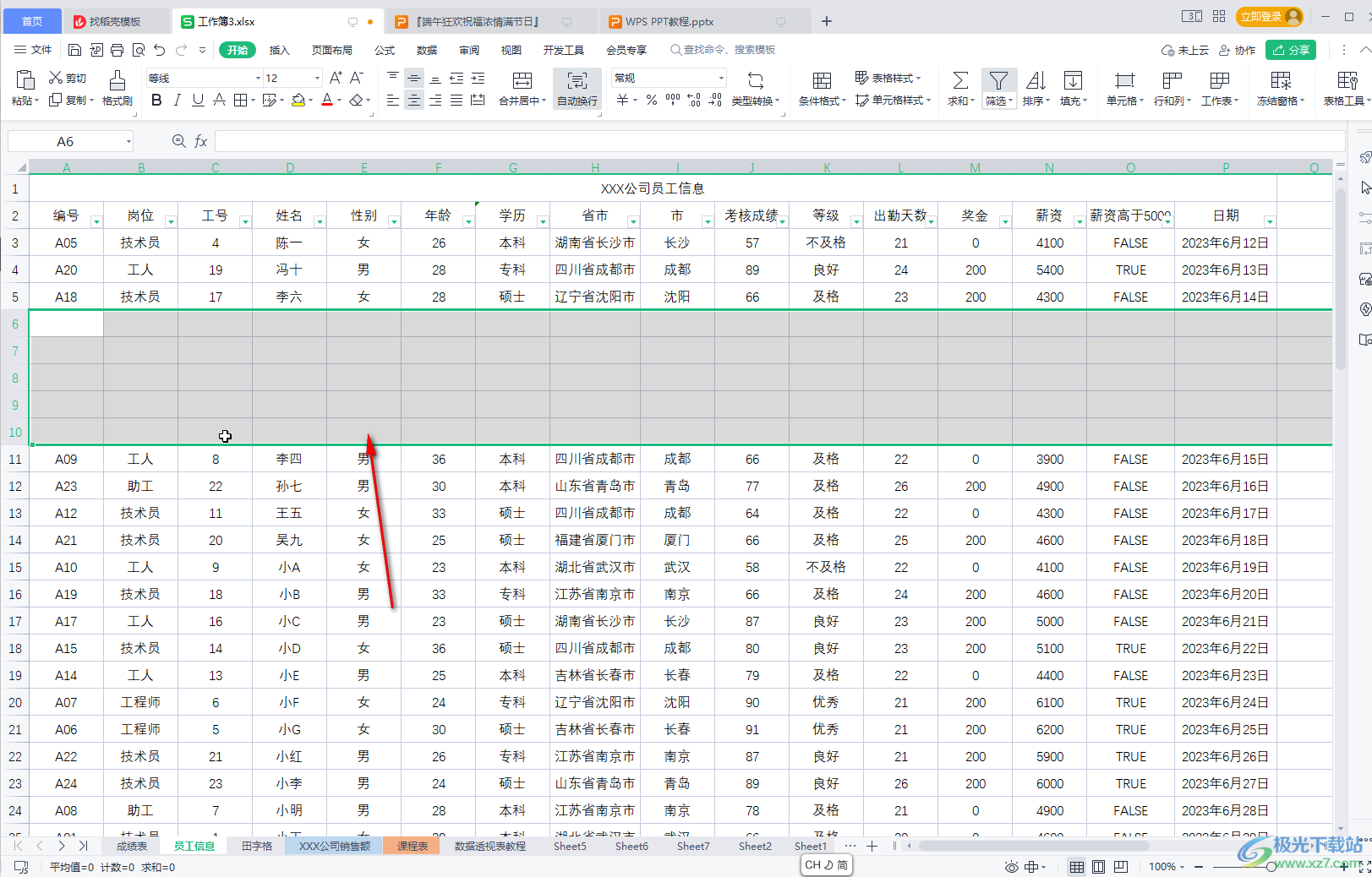Image resolution: width=1372 pixels, height=877 pixels.
Task: Click the formula bar input field
Action: tap(779, 141)
